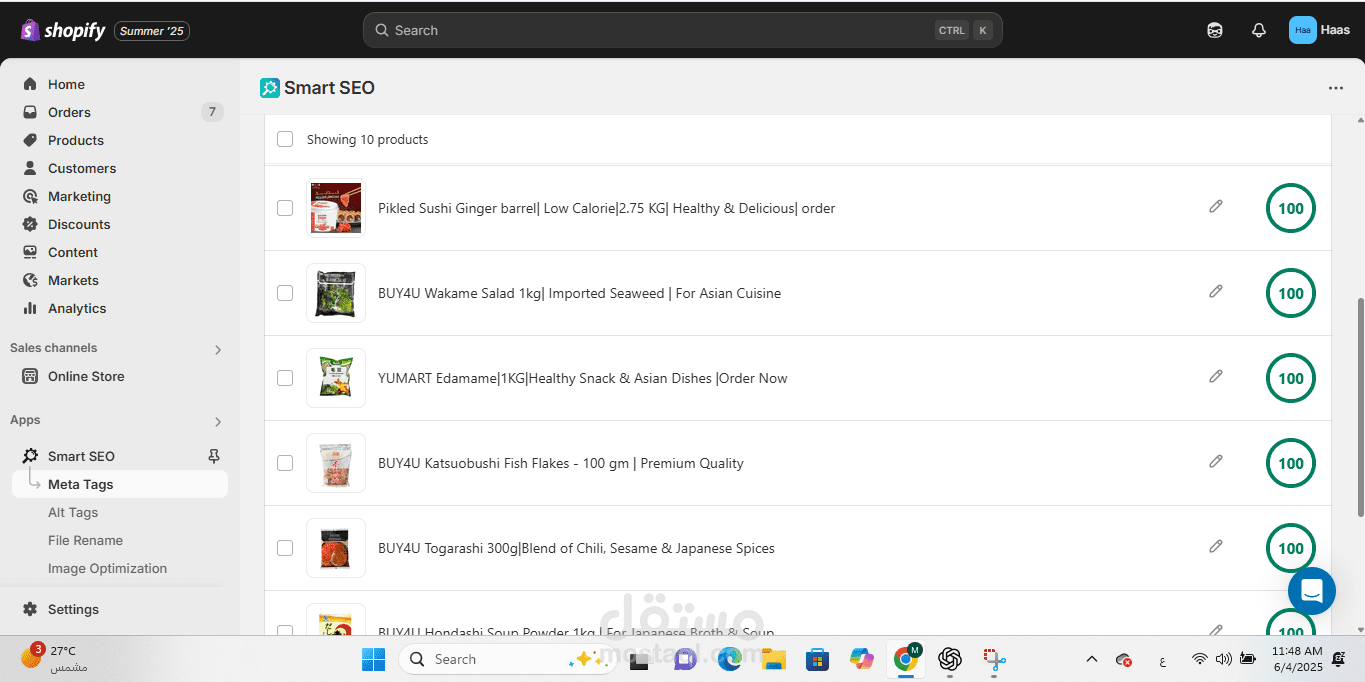Click the YUMART Edamame product thumbnail
This screenshot has width=1365, height=682.
click(x=336, y=378)
